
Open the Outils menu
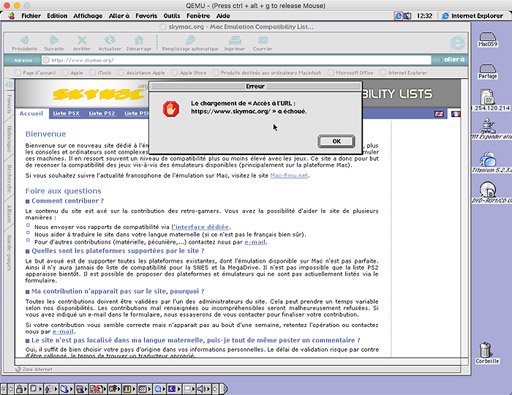[x=172, y=16]
